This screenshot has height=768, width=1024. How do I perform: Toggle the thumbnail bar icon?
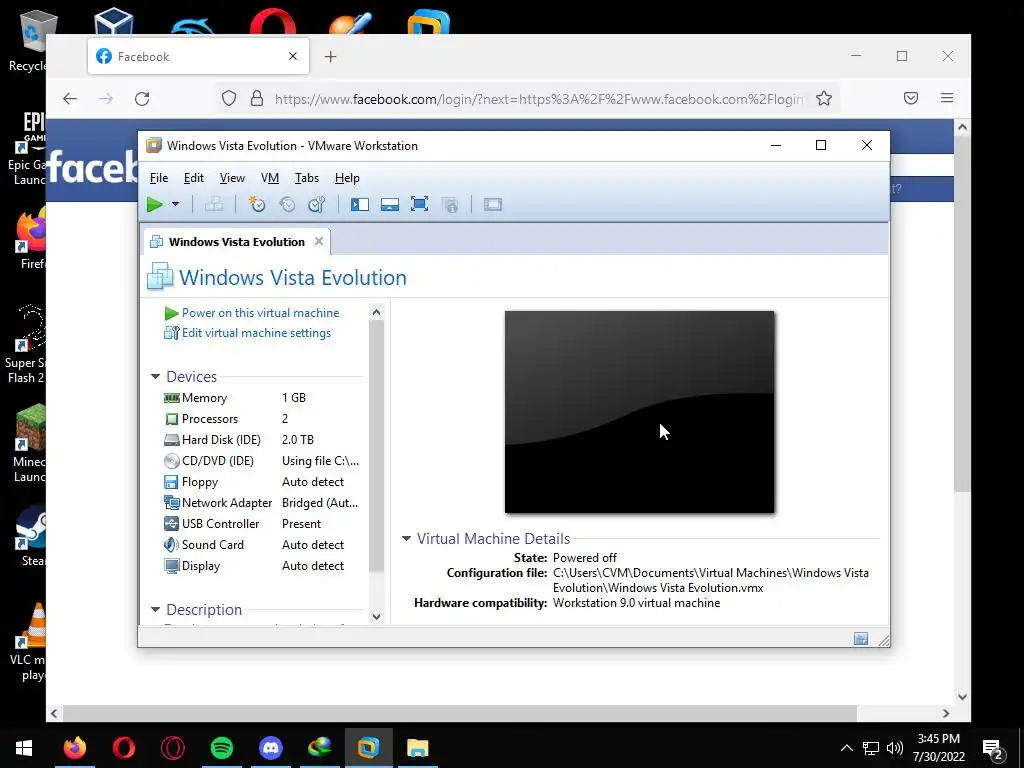click(390, 204)
